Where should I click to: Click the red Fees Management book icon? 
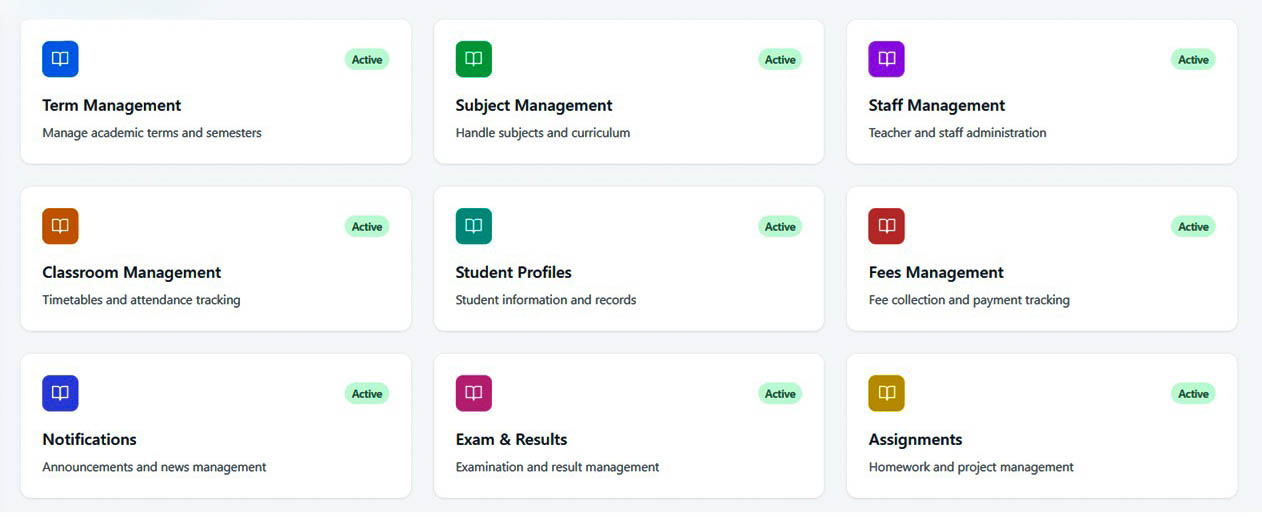(886, 226)
